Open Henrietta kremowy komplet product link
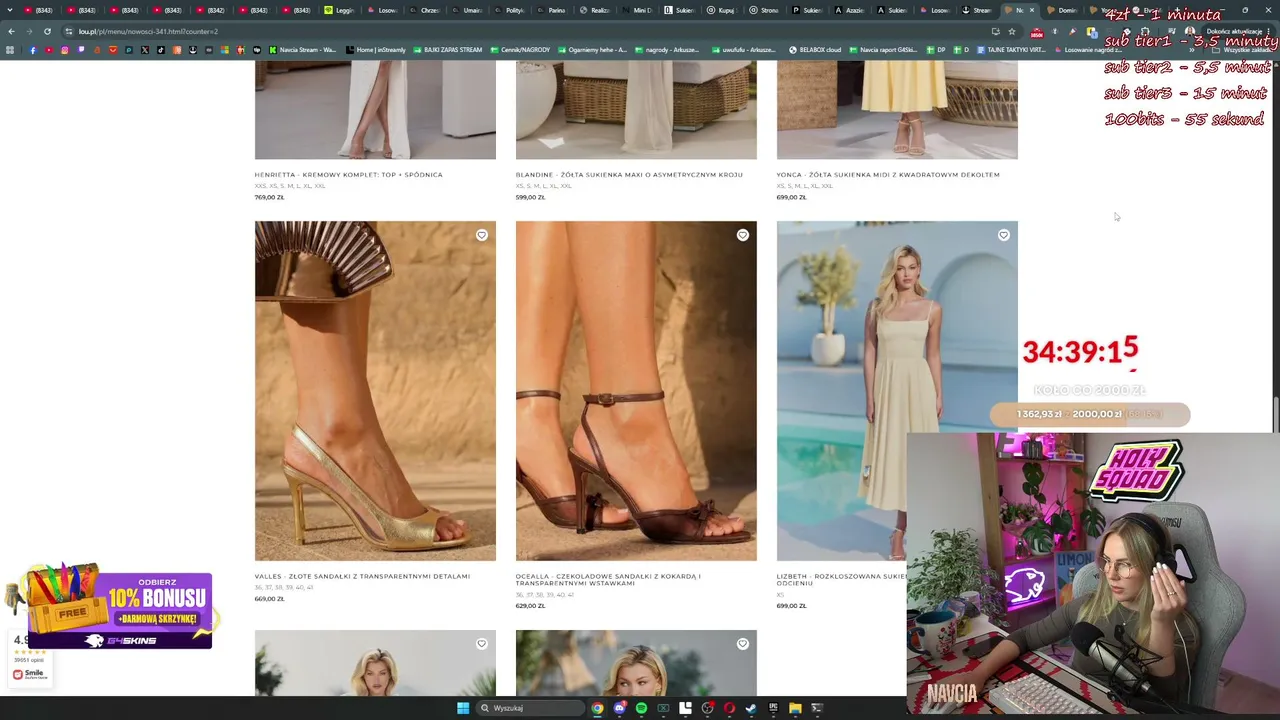The image size is (1280, 720). point(348,174)
